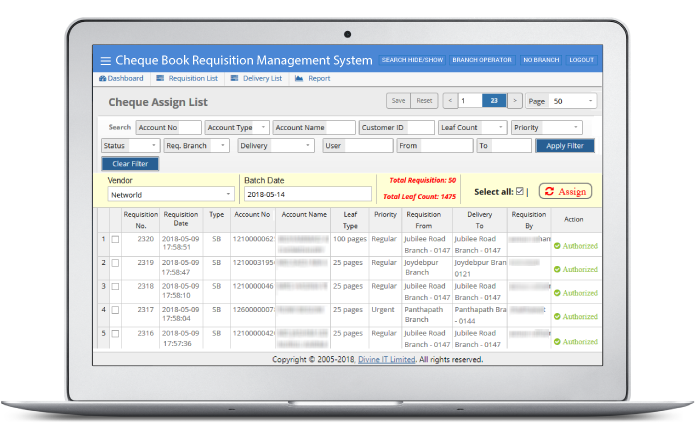Toggle the Select all checkbox

point(519,191)
